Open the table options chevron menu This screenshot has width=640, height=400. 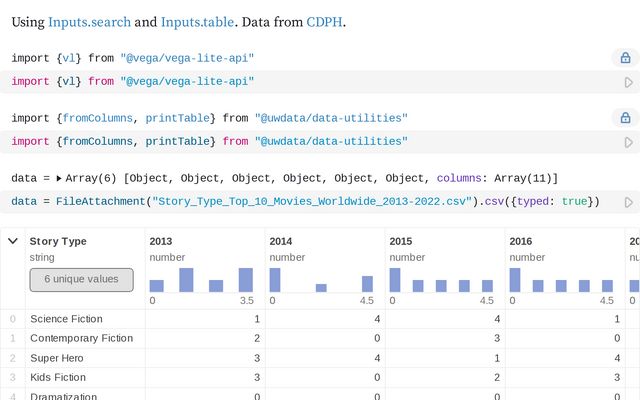12,241
